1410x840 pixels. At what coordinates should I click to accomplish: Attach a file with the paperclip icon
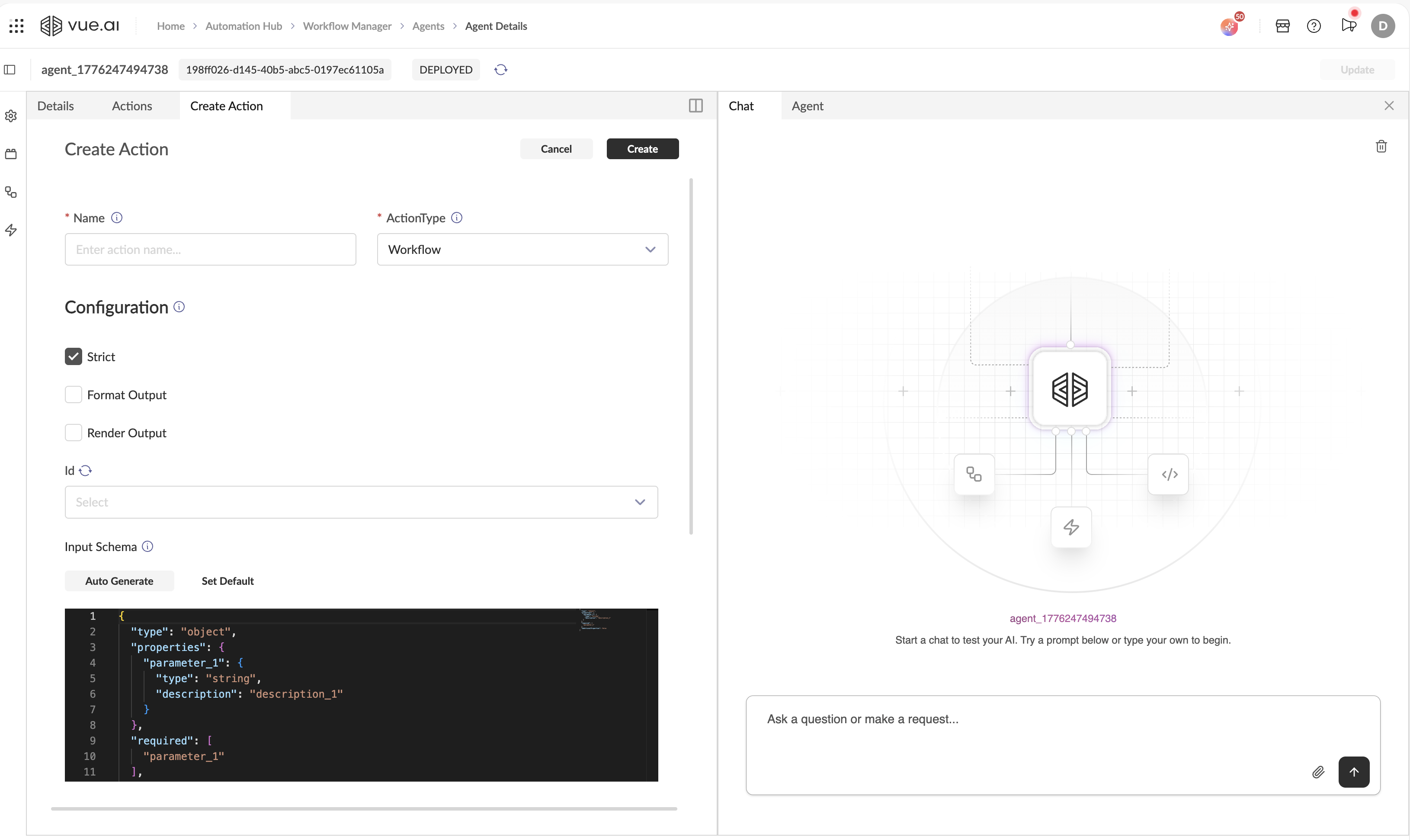1318,772
